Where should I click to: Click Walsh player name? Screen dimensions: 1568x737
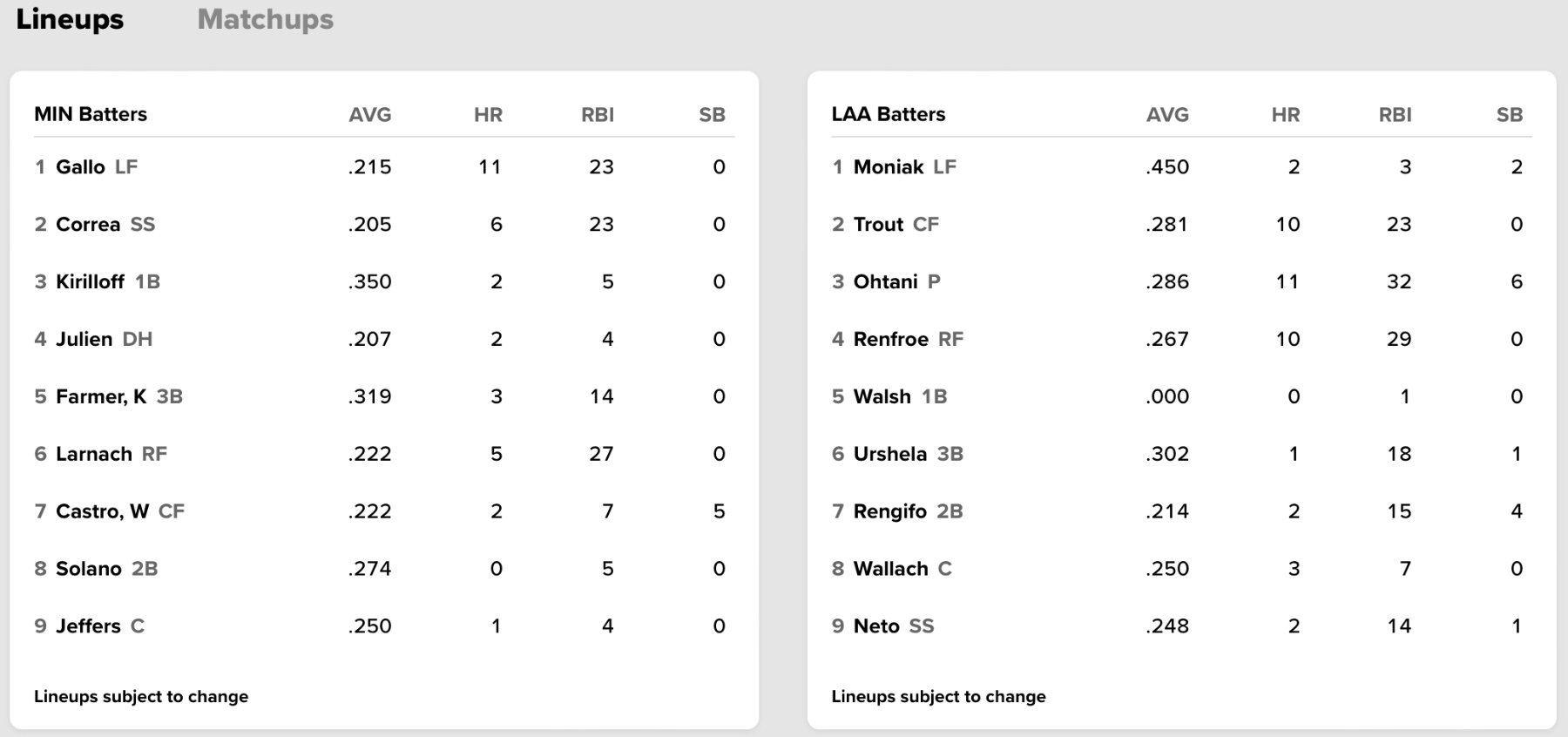[x=882, y=396]
